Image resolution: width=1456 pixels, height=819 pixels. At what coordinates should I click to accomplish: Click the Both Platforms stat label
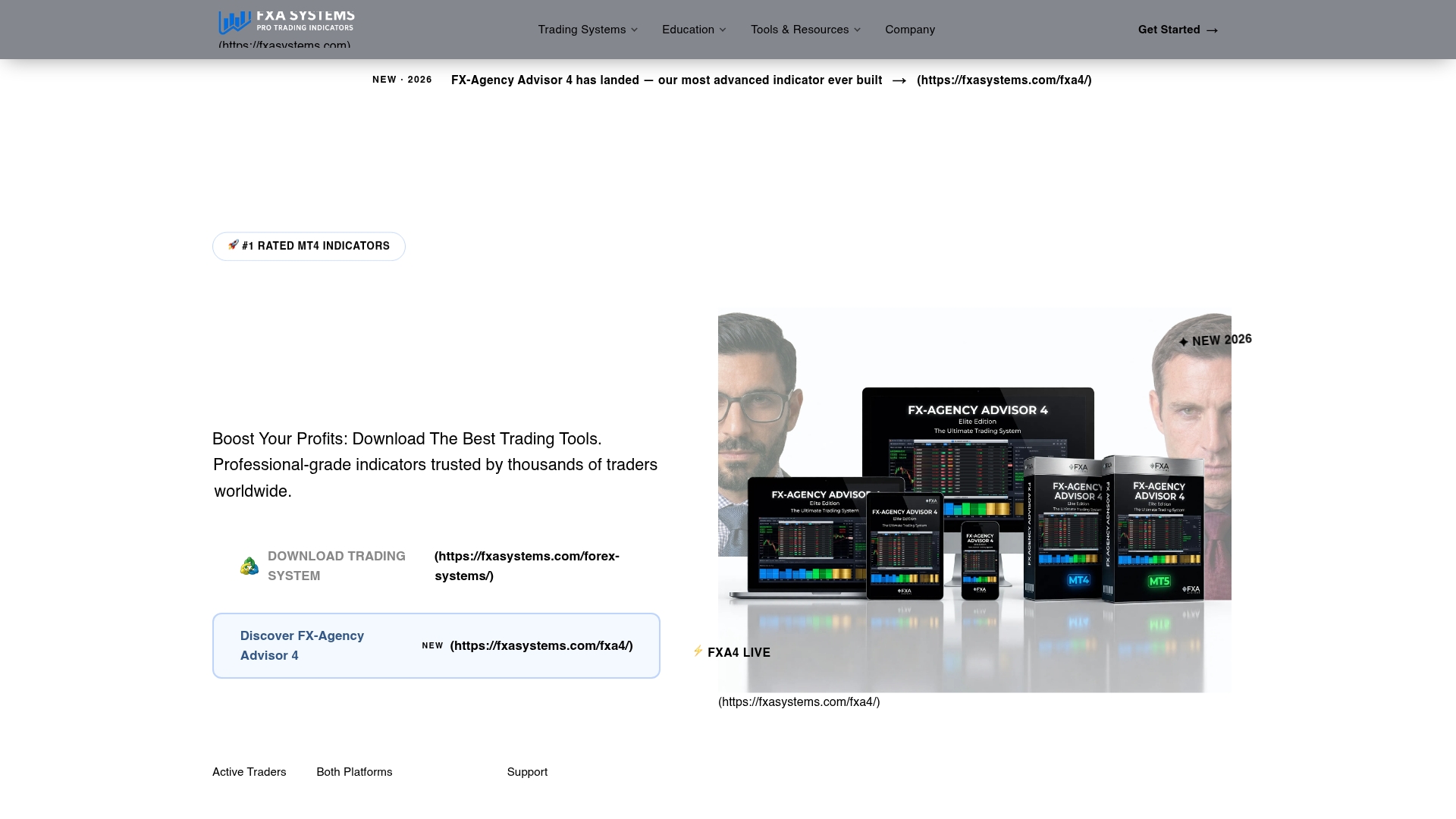[354, 772]
